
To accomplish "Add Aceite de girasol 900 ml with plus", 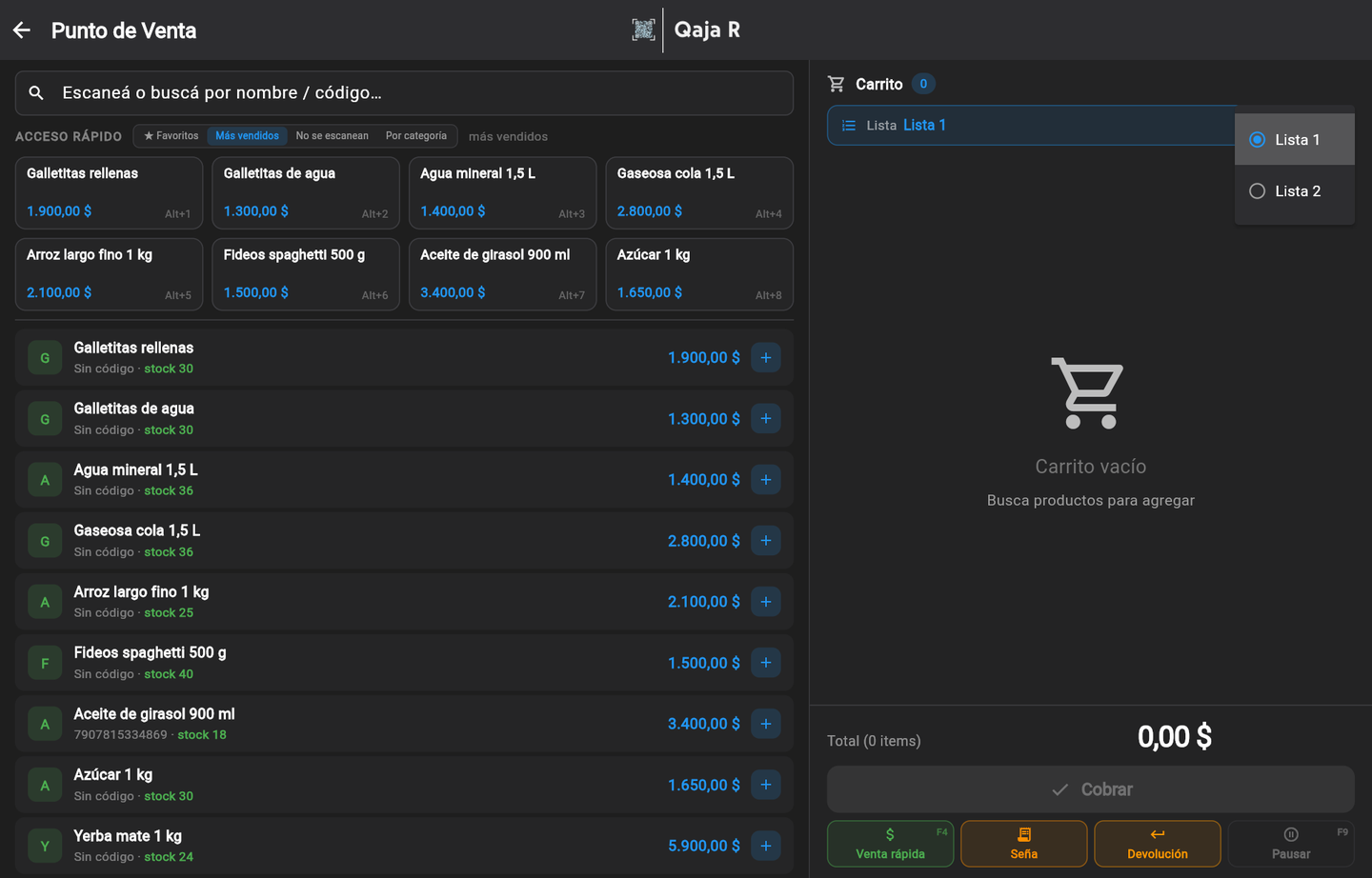I will [x=766, y=724].
